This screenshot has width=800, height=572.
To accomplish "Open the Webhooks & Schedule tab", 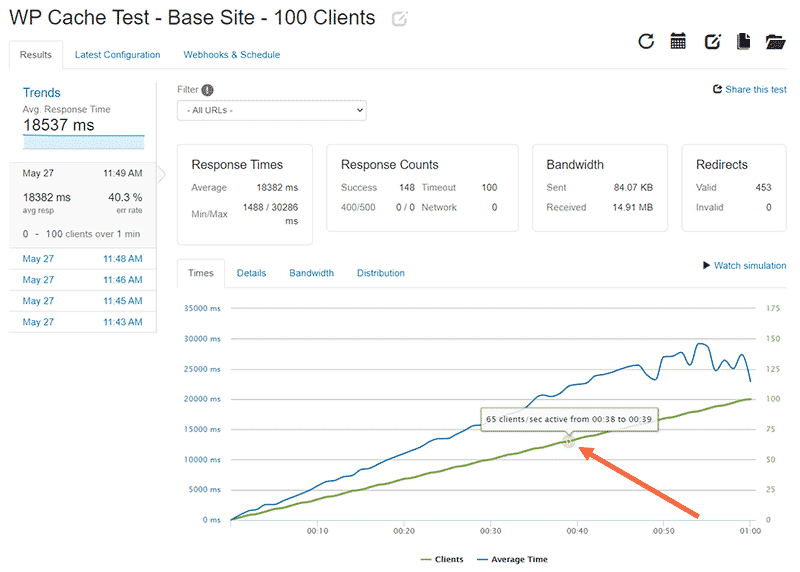I will tap(232, 55).
